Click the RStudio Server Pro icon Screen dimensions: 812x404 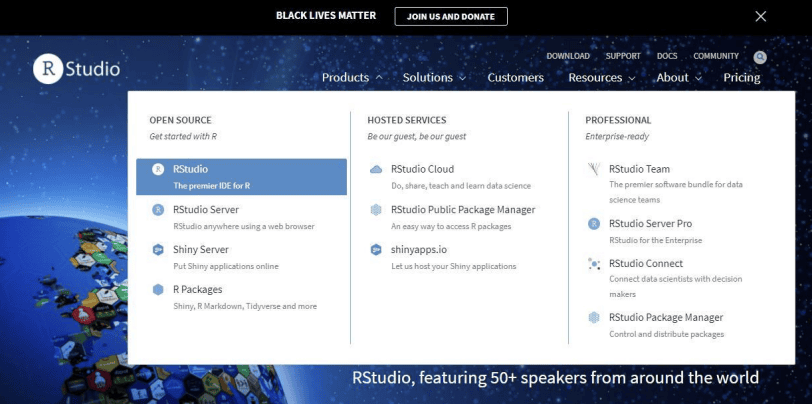coord(594,224)
